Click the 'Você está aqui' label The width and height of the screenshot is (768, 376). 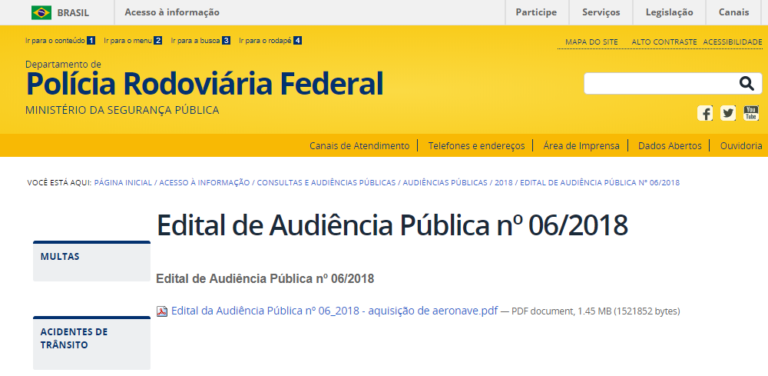(x=59, y=183)
